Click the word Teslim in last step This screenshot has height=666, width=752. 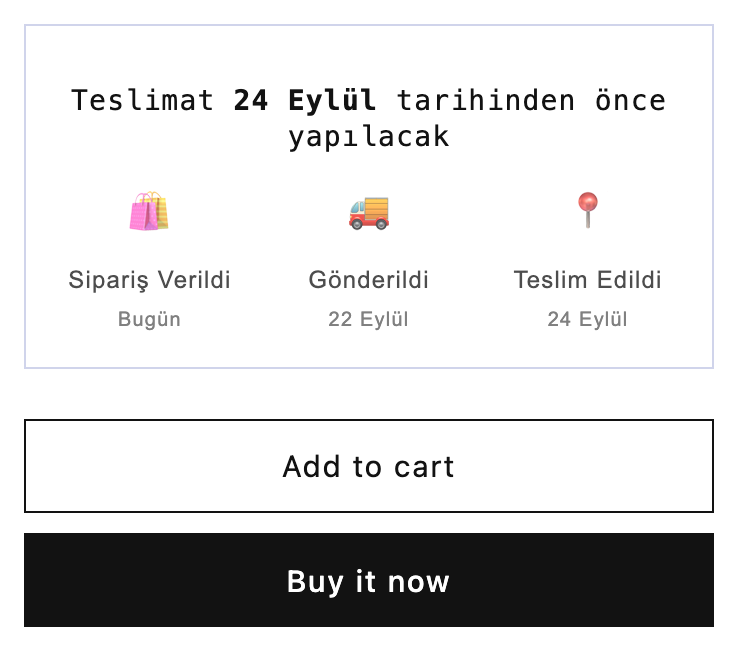click(x=546, y=280)
